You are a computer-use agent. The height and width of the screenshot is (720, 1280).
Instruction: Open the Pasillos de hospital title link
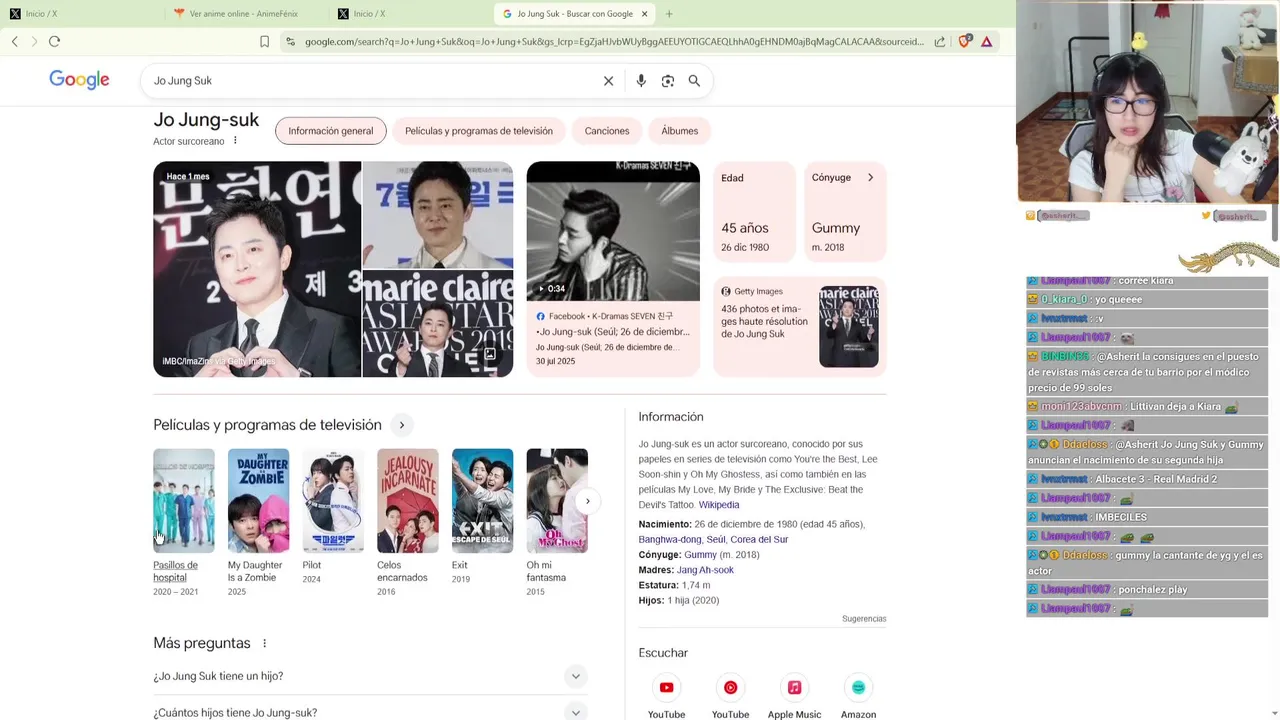pos(175,571)
